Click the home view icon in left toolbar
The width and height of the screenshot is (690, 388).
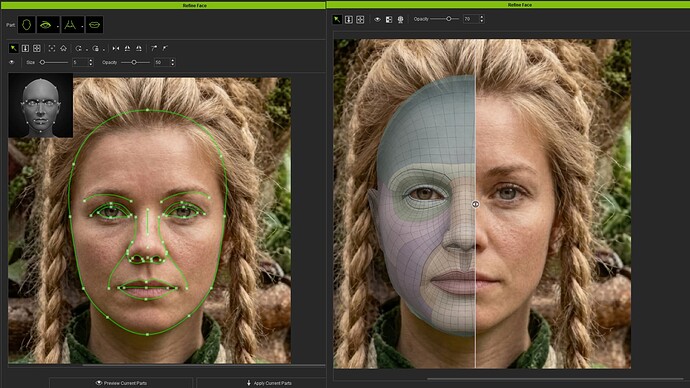(x=63, y=48)
